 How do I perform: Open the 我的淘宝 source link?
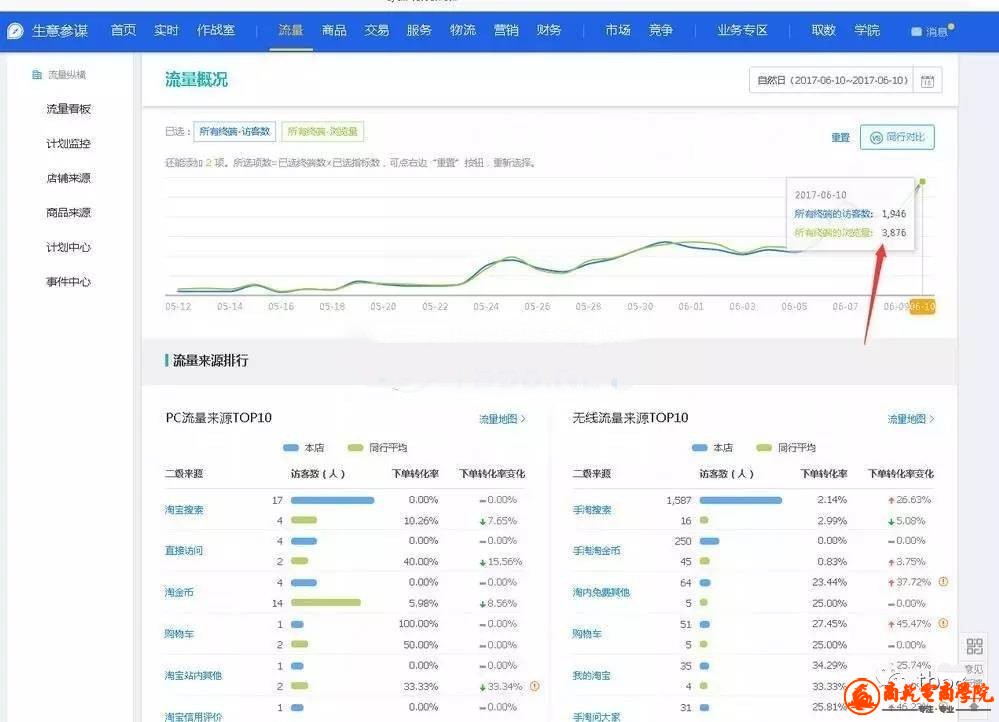pyautogui.click(x=591, y=675)
